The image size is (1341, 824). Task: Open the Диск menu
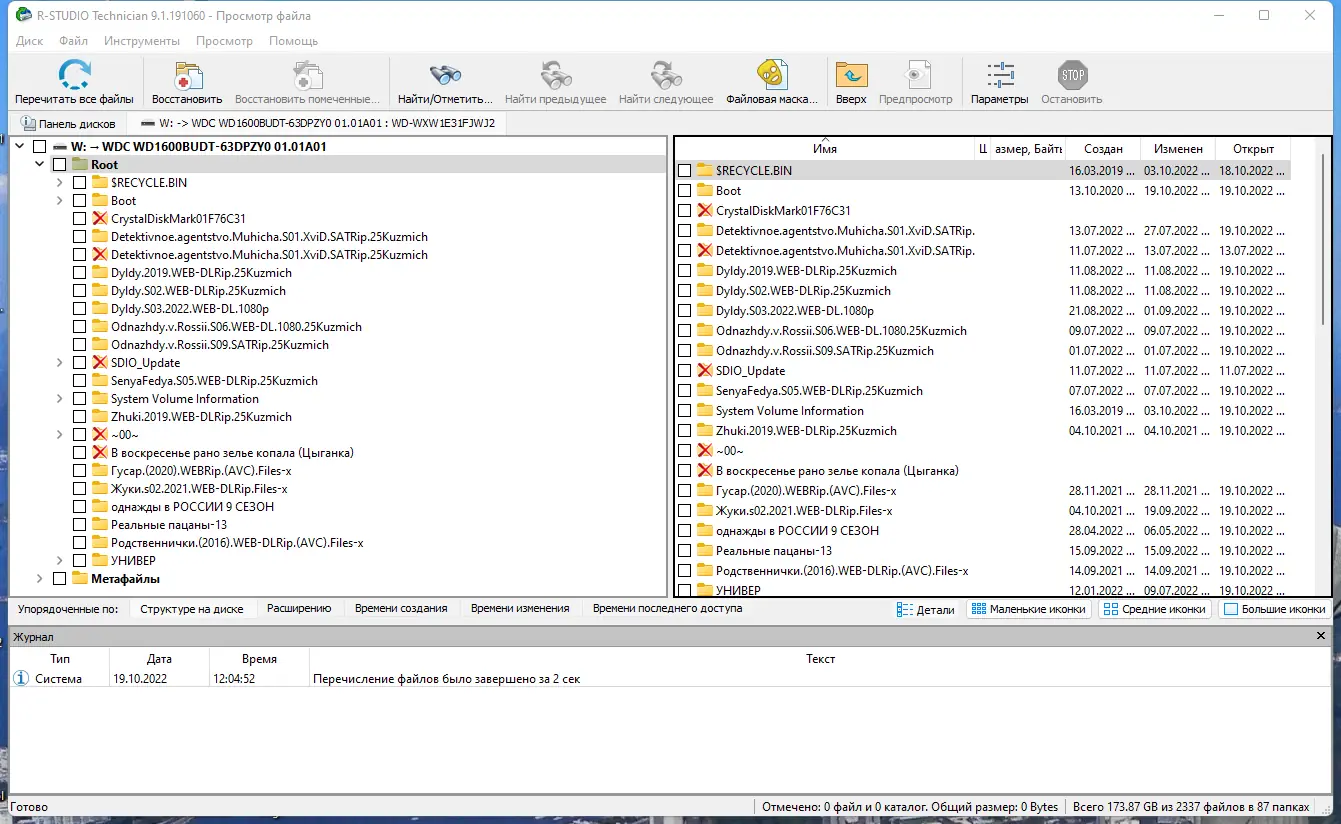coord(29,41)
